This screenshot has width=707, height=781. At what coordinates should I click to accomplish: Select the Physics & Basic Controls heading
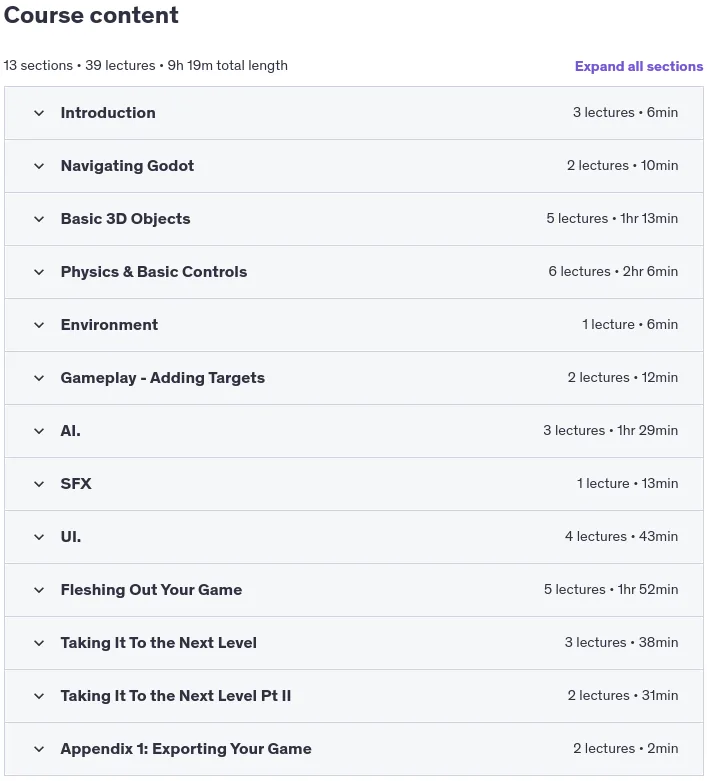pyautogui.click(x=154, y=272)
